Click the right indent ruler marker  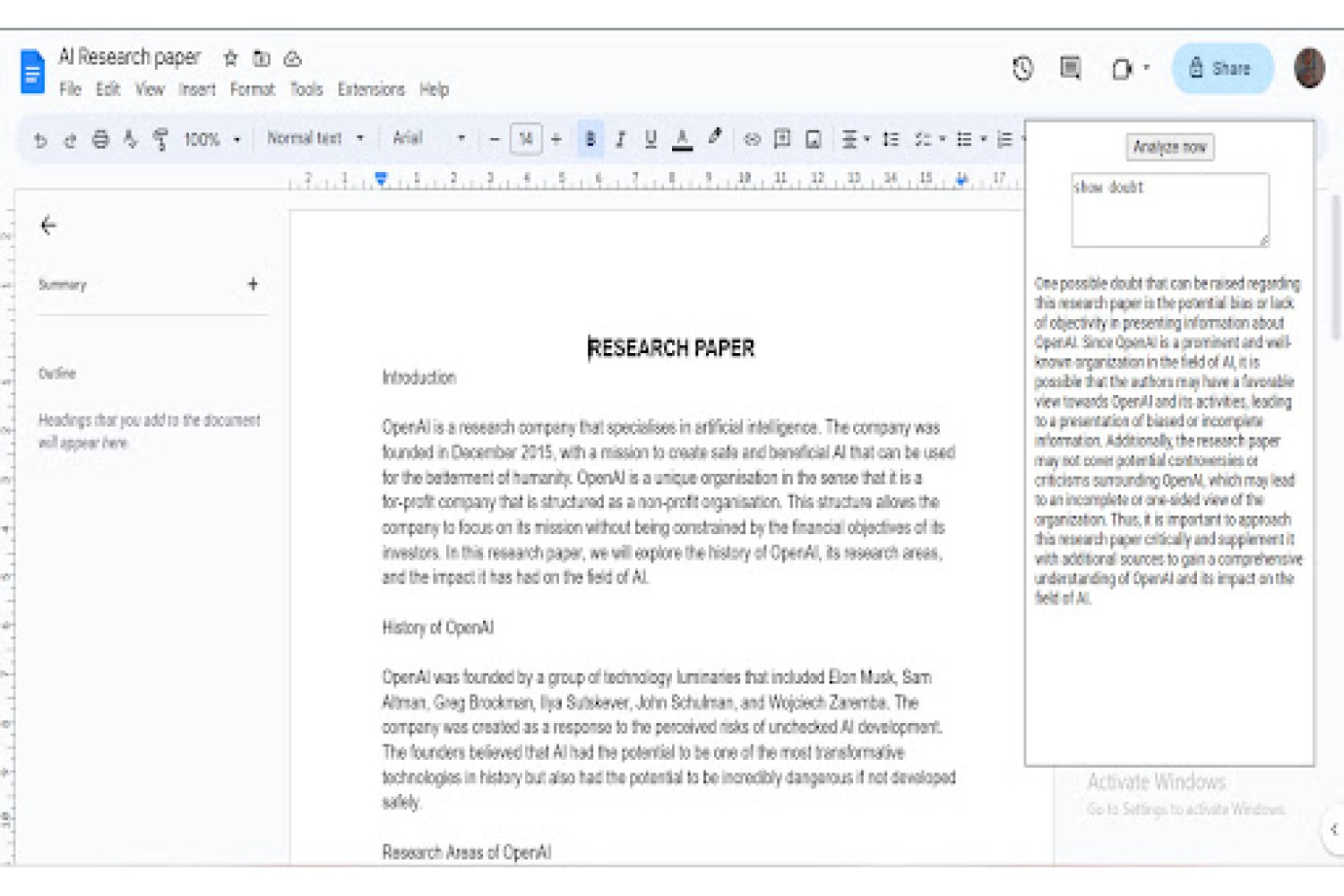point(961,179)
